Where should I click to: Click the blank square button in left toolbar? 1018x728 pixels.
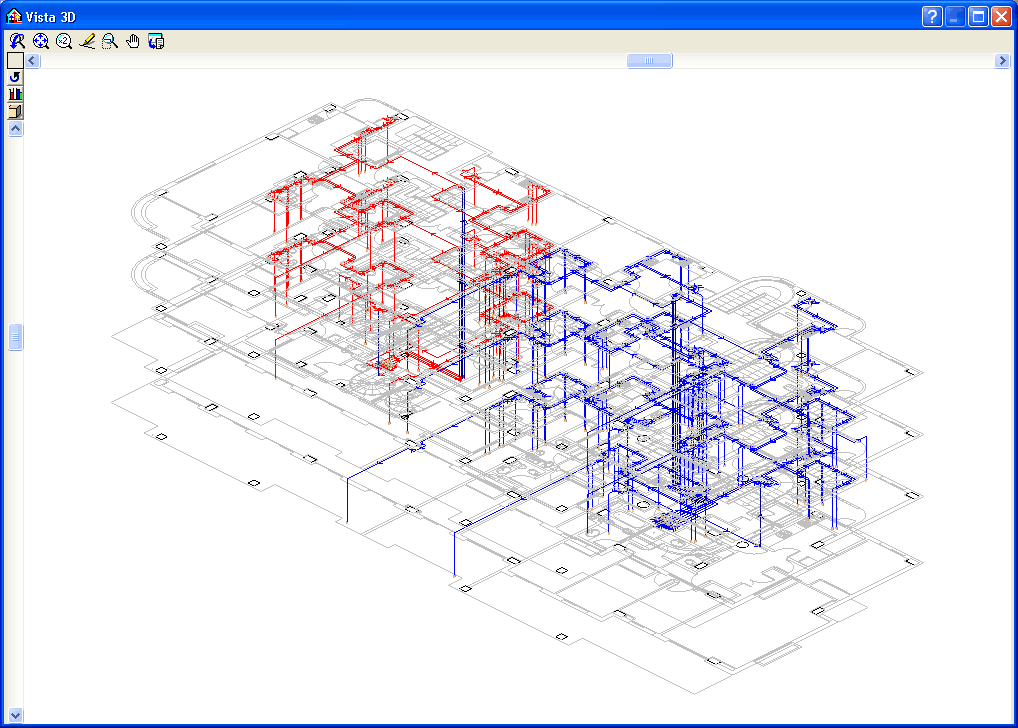(x=15, y=60)
